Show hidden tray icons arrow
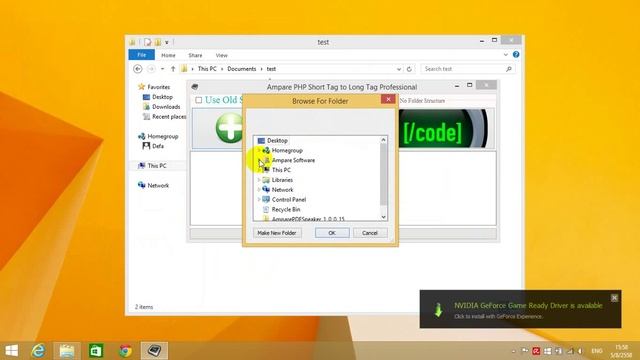Image resolution: width=640 pixels, height=360 pixels. (x=513, y=351)
